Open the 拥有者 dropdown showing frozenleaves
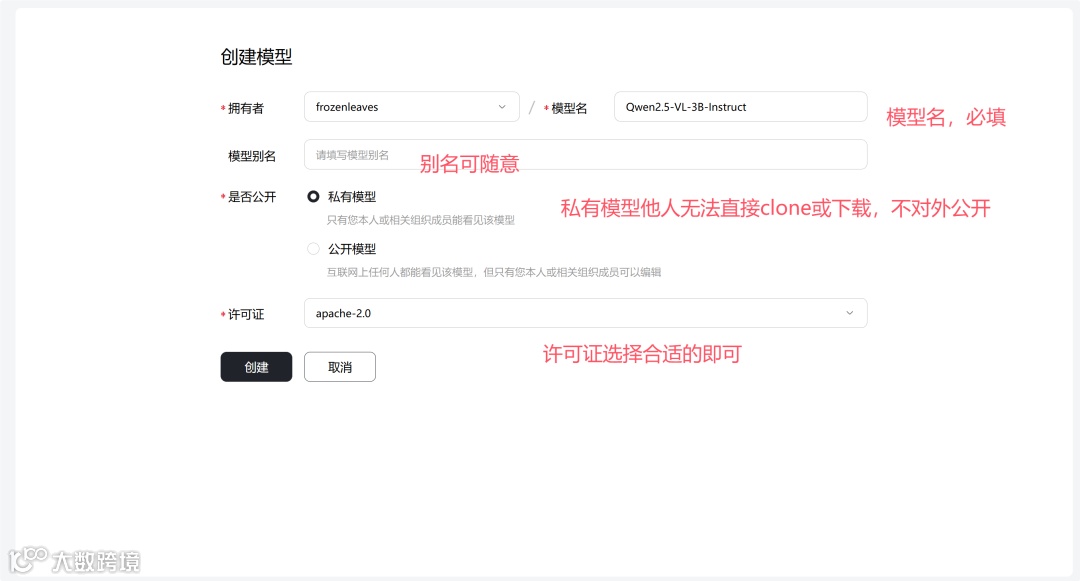Screen dimensions: 1080x581 pyautogui.click(x=411, y=107)
